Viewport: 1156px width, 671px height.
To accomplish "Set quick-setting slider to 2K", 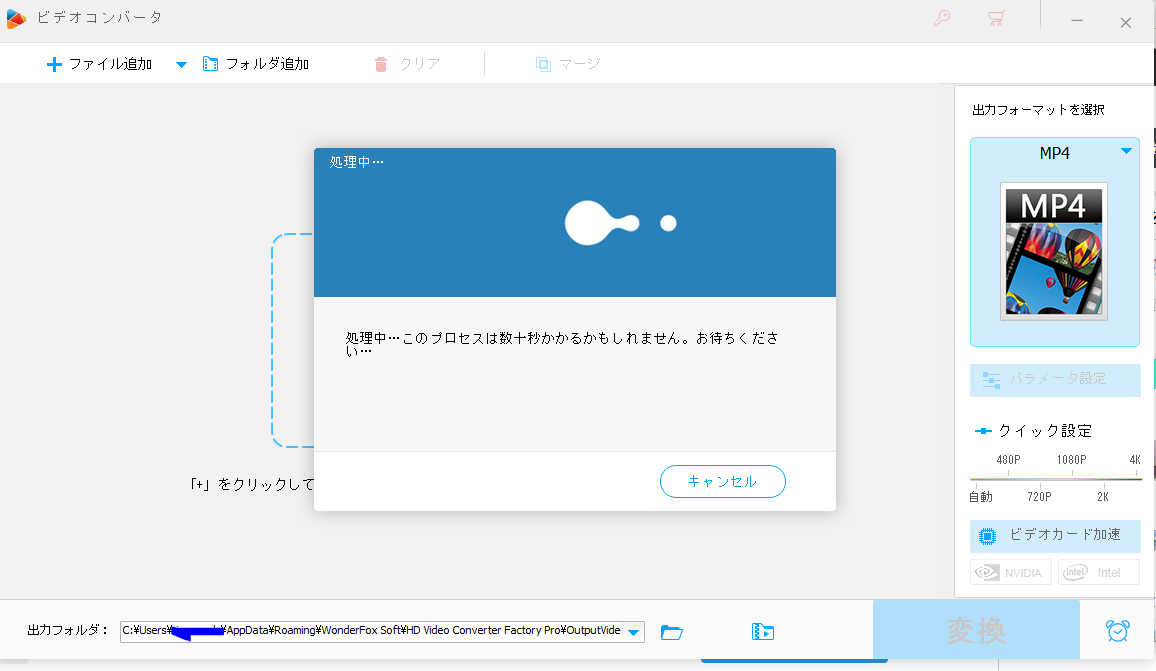I will pyautogui.click(x=1103, y=496).
